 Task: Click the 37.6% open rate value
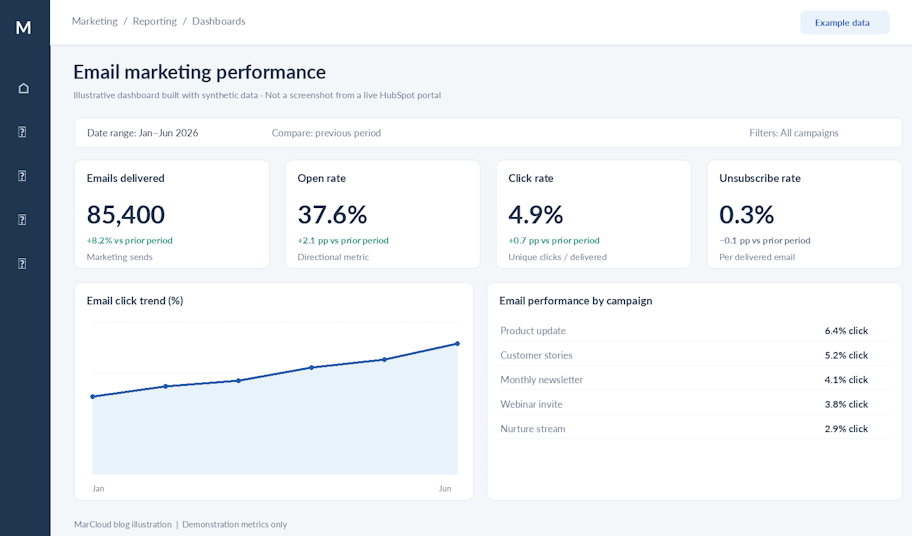pos(332,215)
